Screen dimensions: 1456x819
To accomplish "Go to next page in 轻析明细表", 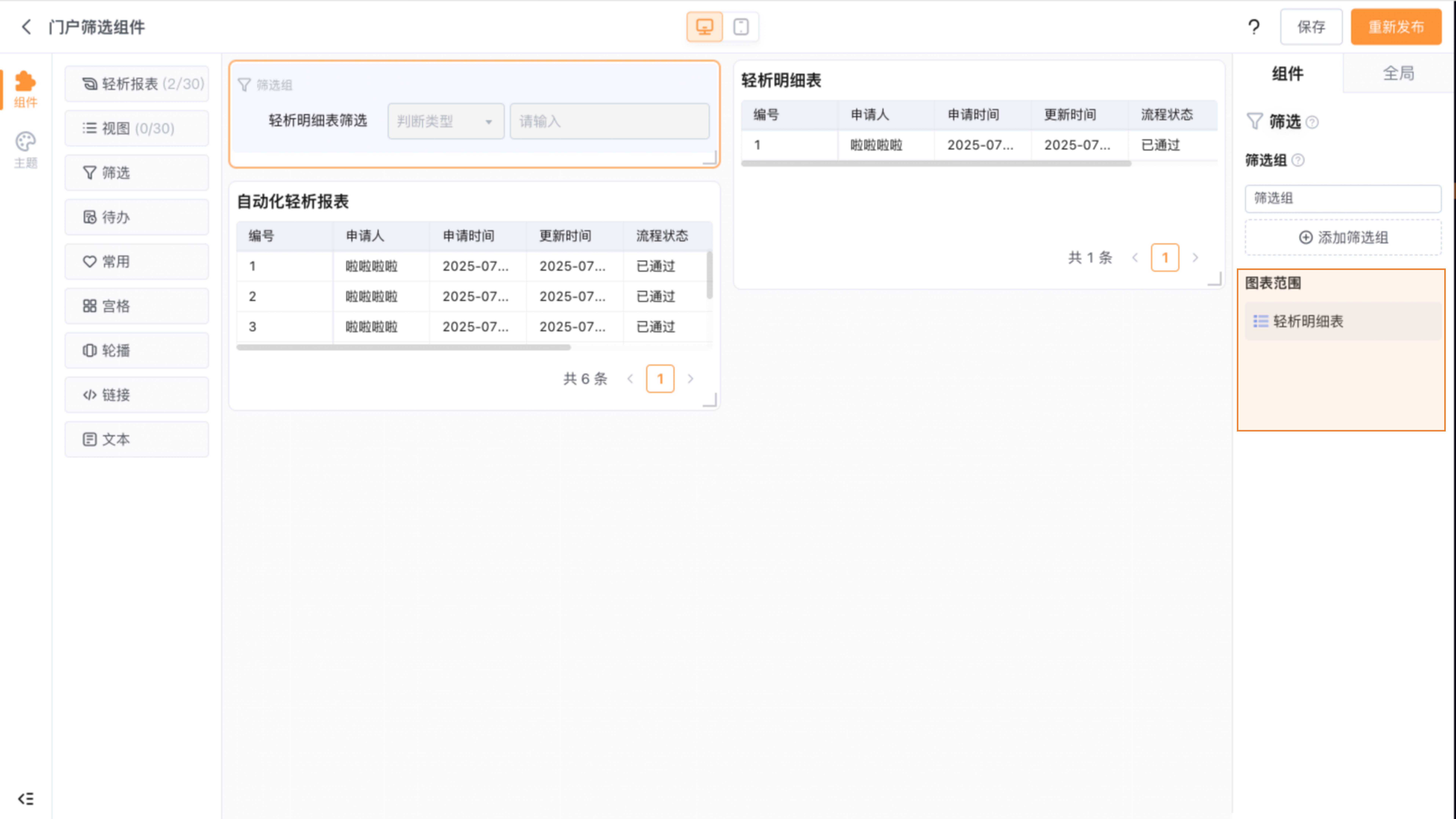I will pos(1196,258).
